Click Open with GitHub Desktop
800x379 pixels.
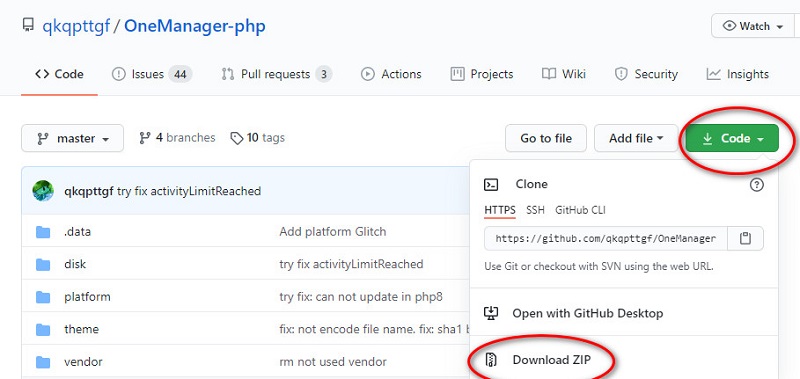588,313
